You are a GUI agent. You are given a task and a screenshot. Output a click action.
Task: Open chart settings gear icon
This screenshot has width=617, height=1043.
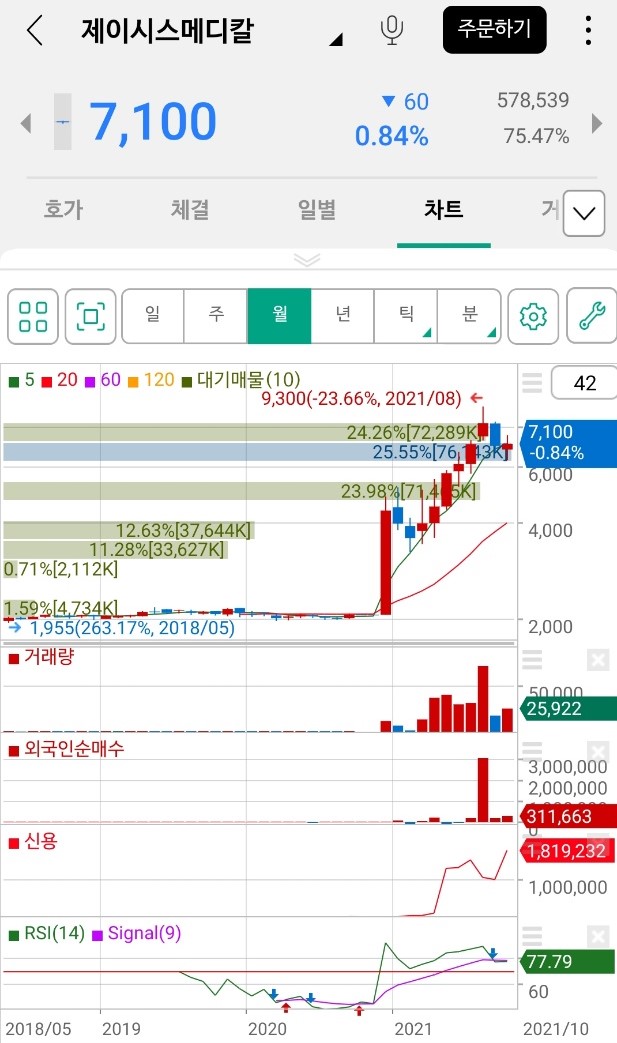[x=533, y=317]
